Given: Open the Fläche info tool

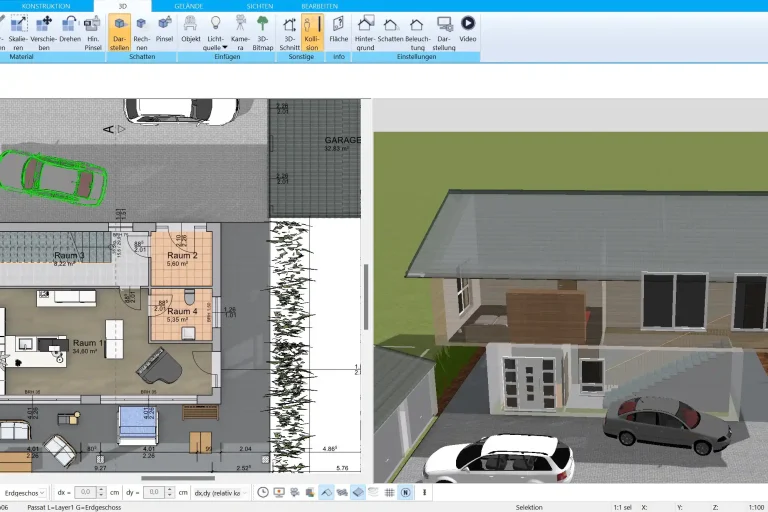Looking at the screenshot, I should click(x=338, y=29).
